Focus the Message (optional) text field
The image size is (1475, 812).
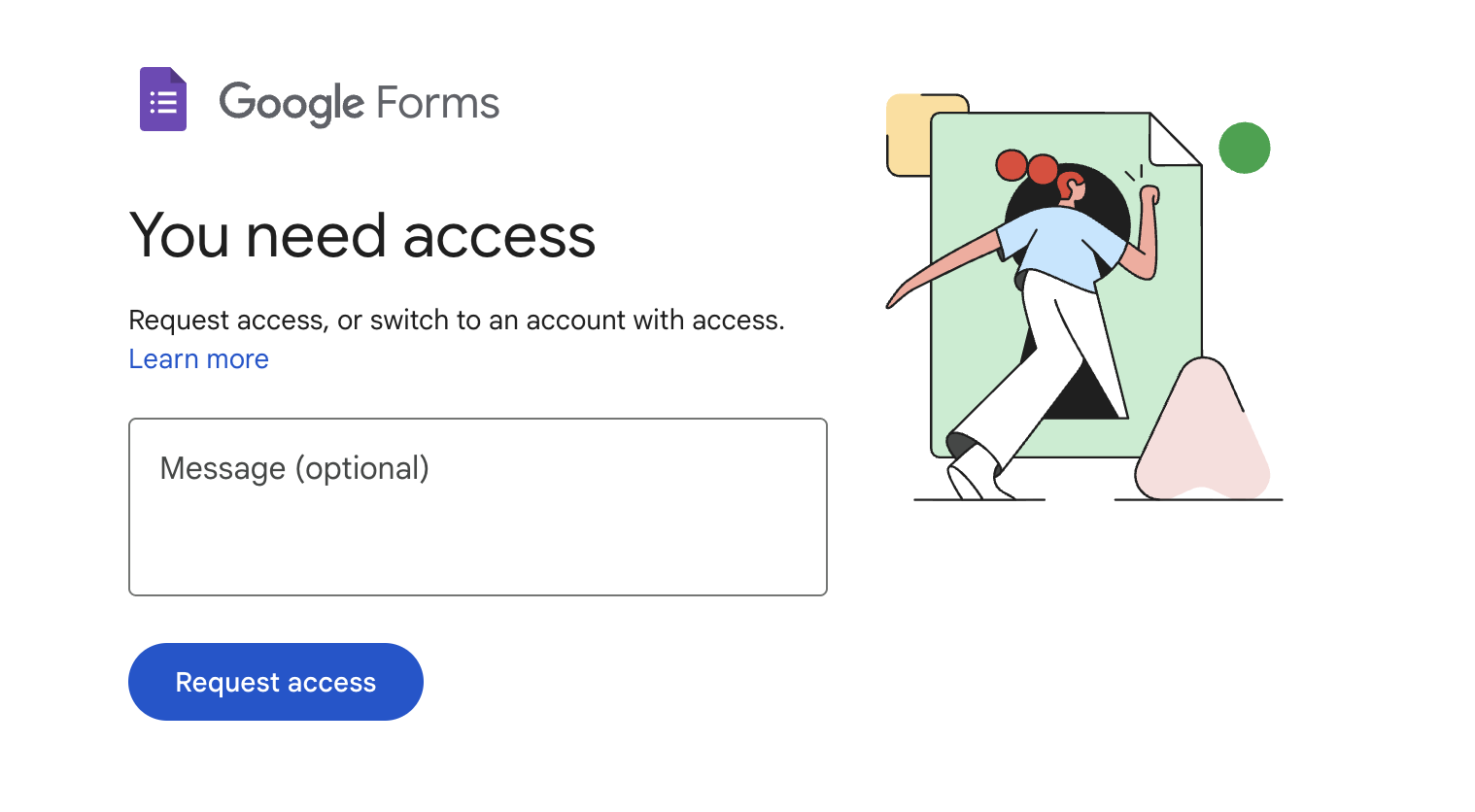[x=477, y=507]
